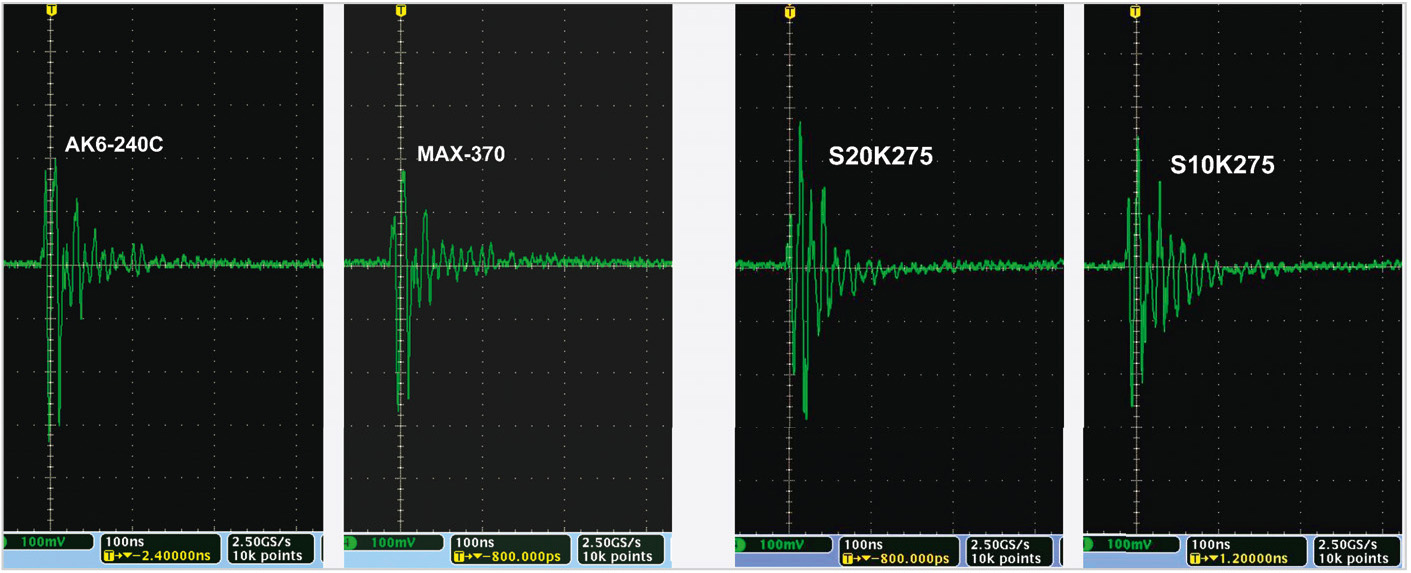
Task: Click 100mV channel readout in MAX-370 panel
Action: pos(394,543)
